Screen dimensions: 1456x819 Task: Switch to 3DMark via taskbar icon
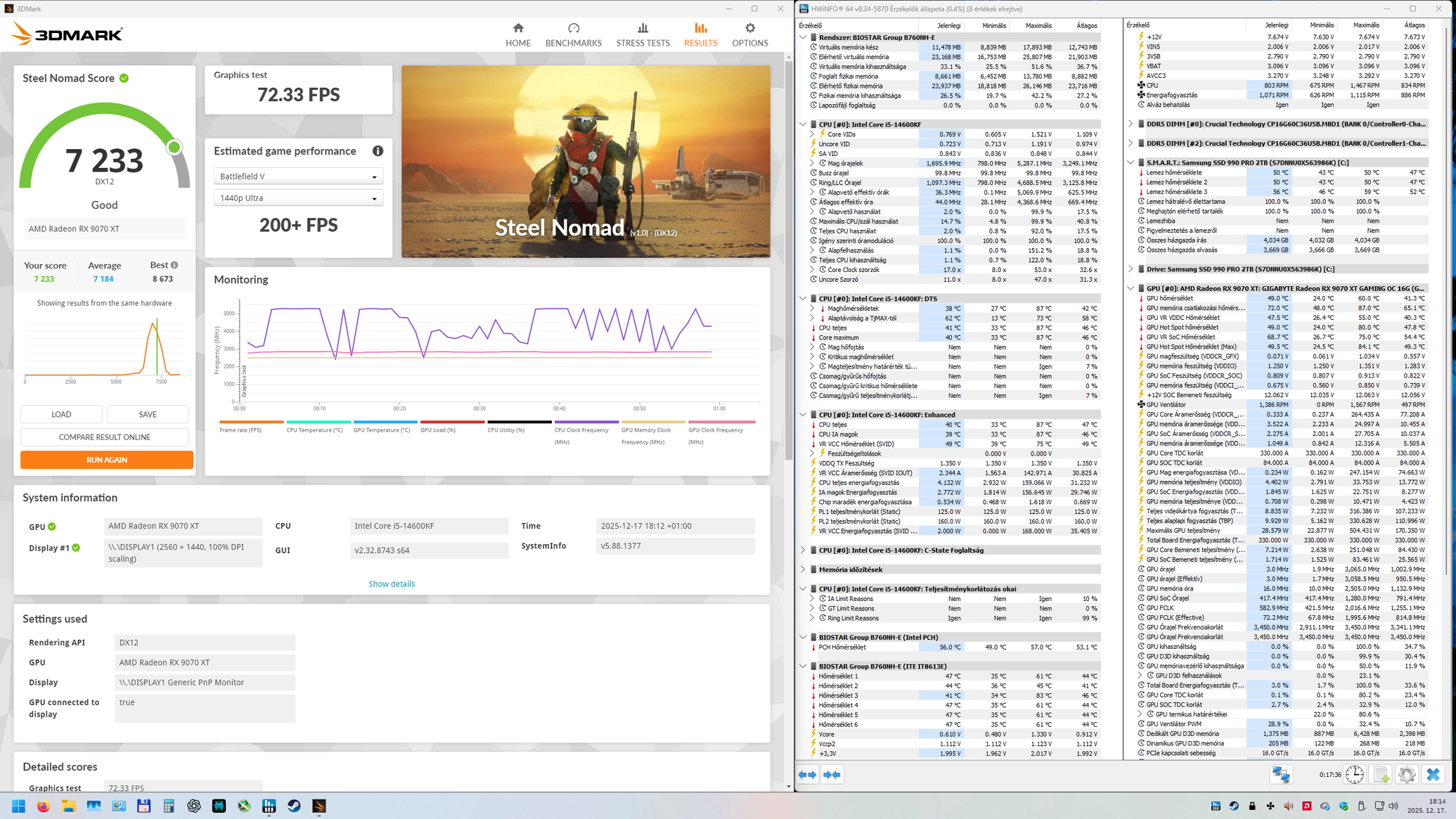(x=319, y=806)
